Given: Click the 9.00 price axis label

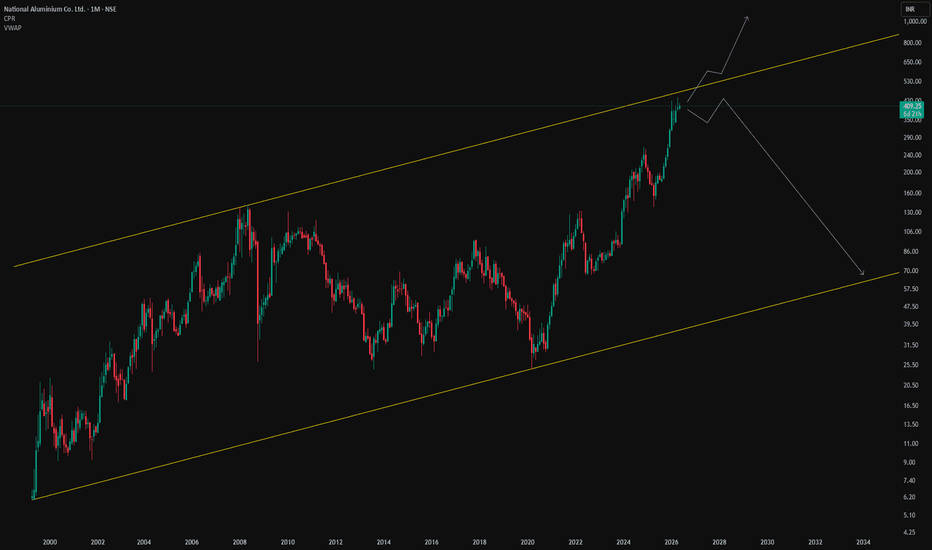Looking at the screenshot, I should pos(909,462).
